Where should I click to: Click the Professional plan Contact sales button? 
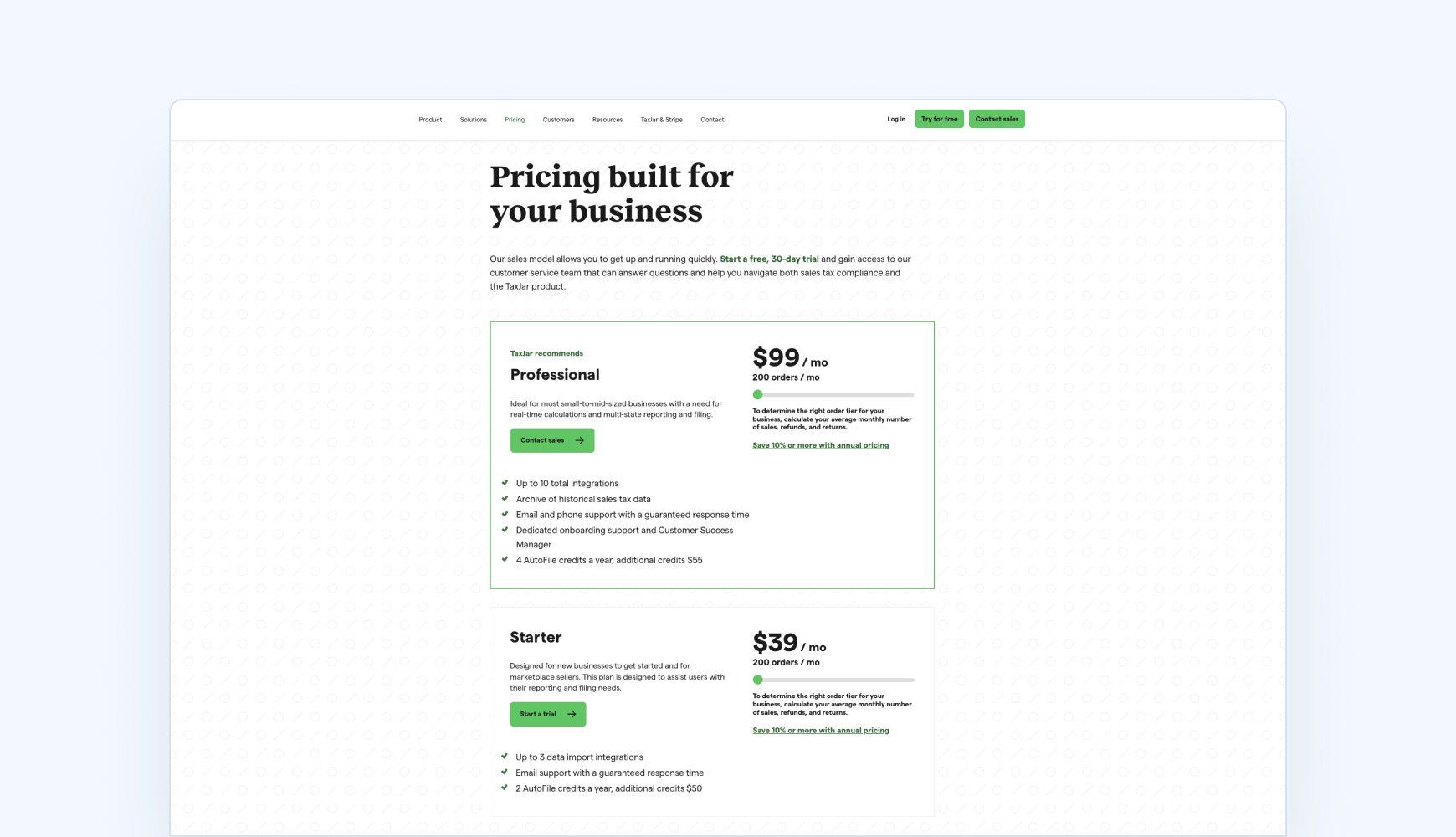tap(552, 440)
